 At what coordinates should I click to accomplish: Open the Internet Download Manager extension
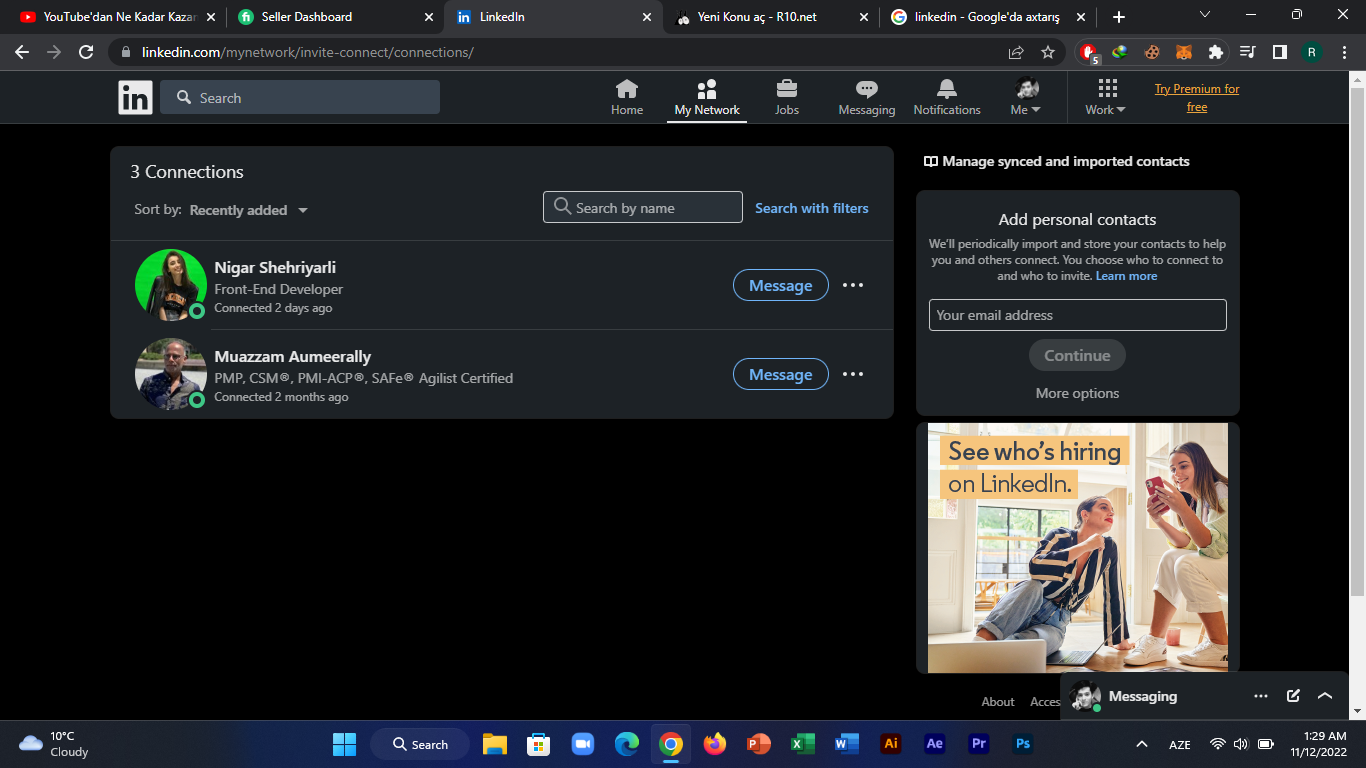1120,52
